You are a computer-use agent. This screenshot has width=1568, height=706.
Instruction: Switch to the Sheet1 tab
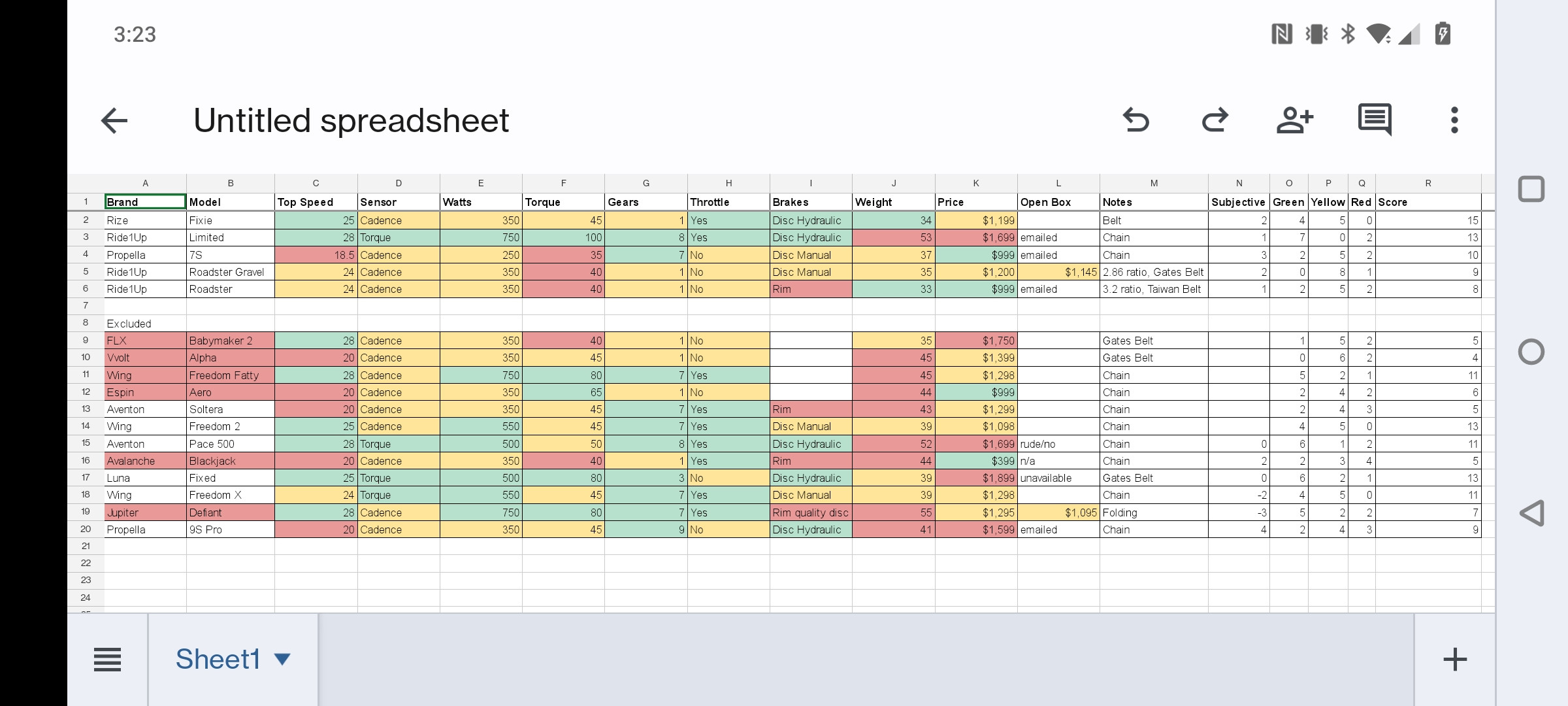pyautogui.click(x=218, y=659)
